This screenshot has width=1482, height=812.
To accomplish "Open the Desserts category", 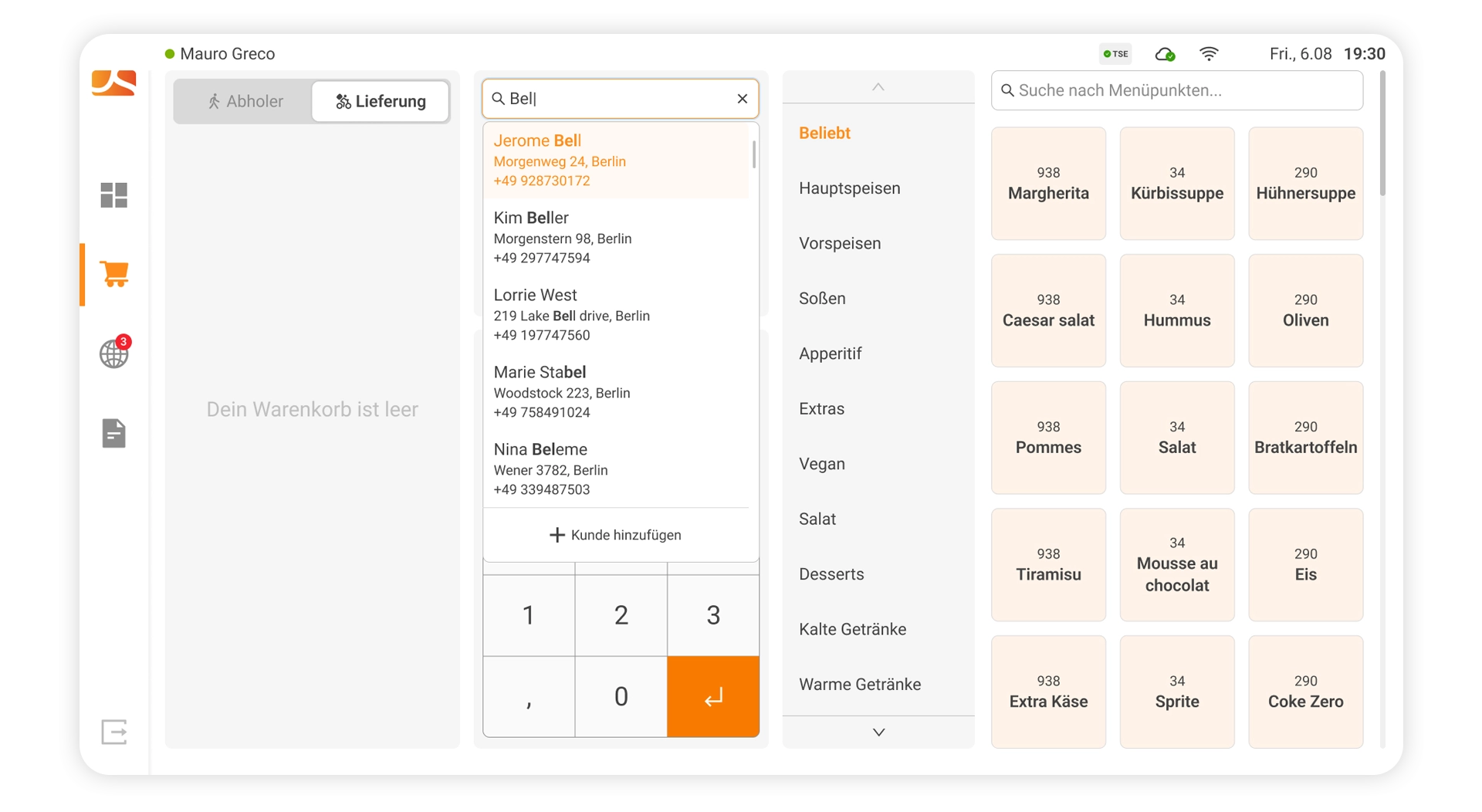I will [x=831, y=574].
